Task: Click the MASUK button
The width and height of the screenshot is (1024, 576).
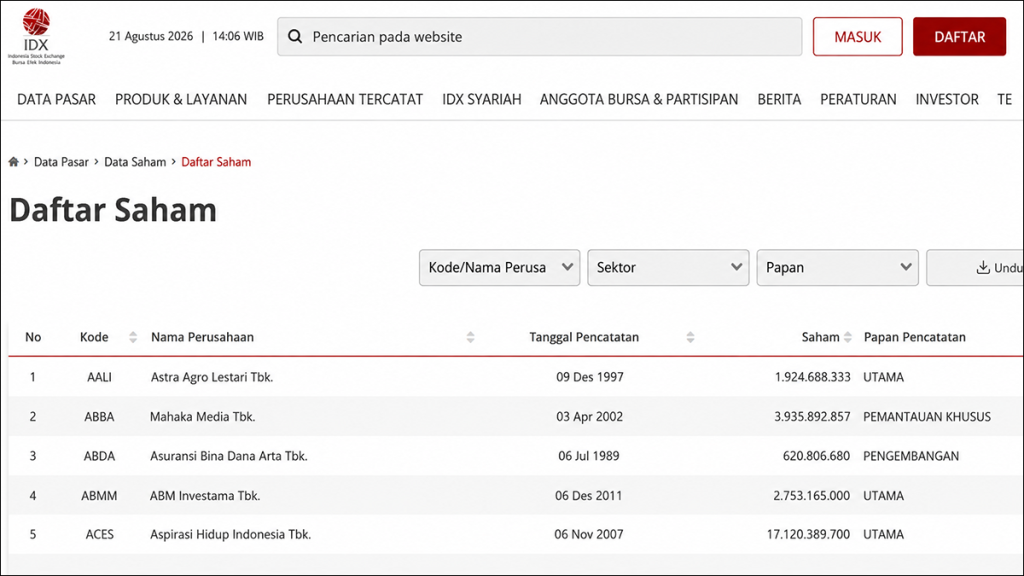Action: [x=857, y=37]
